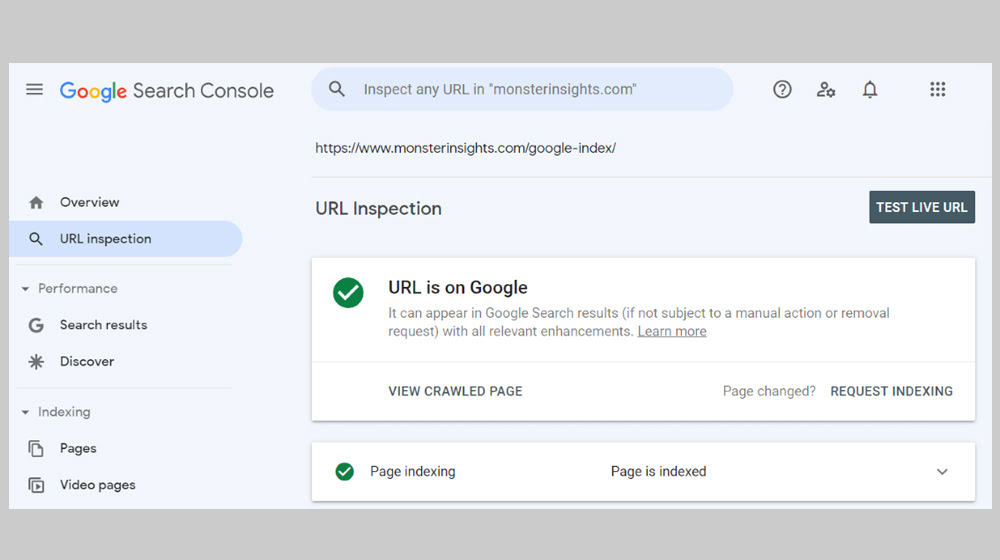Click the Discover asterisk icon
Screen dimensions: 1000x560
click(x=36, y=362)
